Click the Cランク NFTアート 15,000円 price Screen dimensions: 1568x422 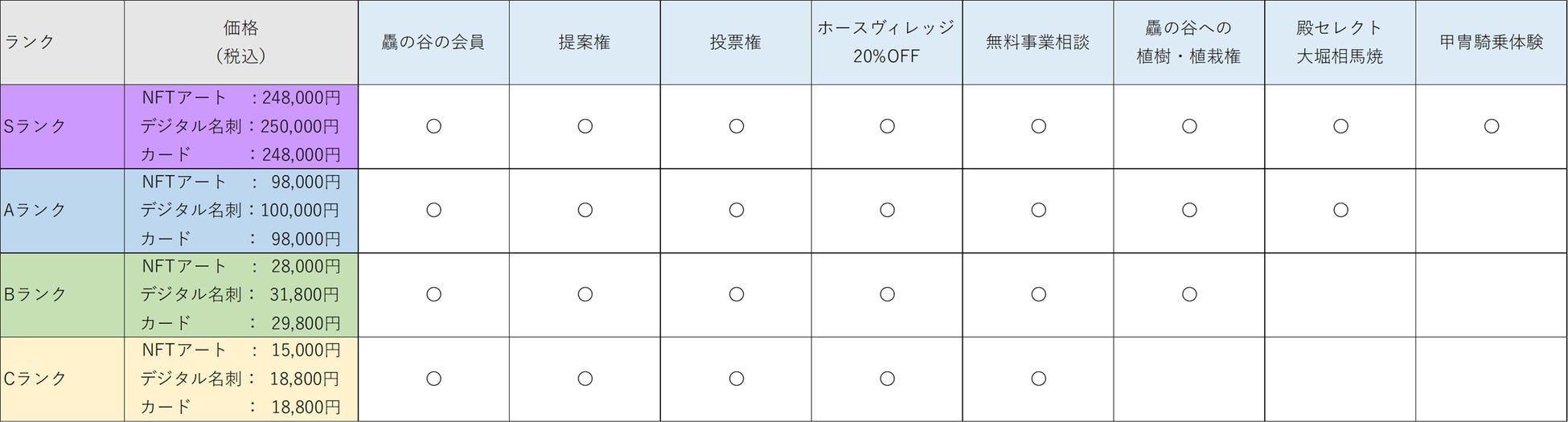click(x=240, y=350)
